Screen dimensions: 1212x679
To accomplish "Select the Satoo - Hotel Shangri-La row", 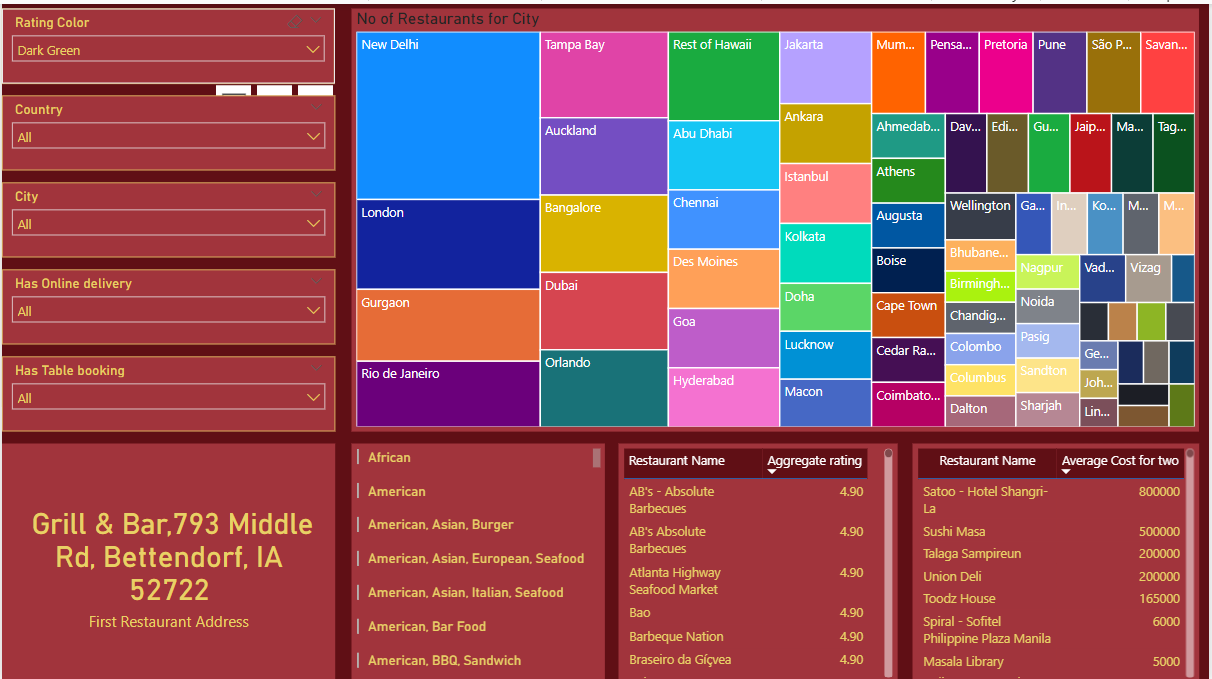I will (x=985, y=499).
